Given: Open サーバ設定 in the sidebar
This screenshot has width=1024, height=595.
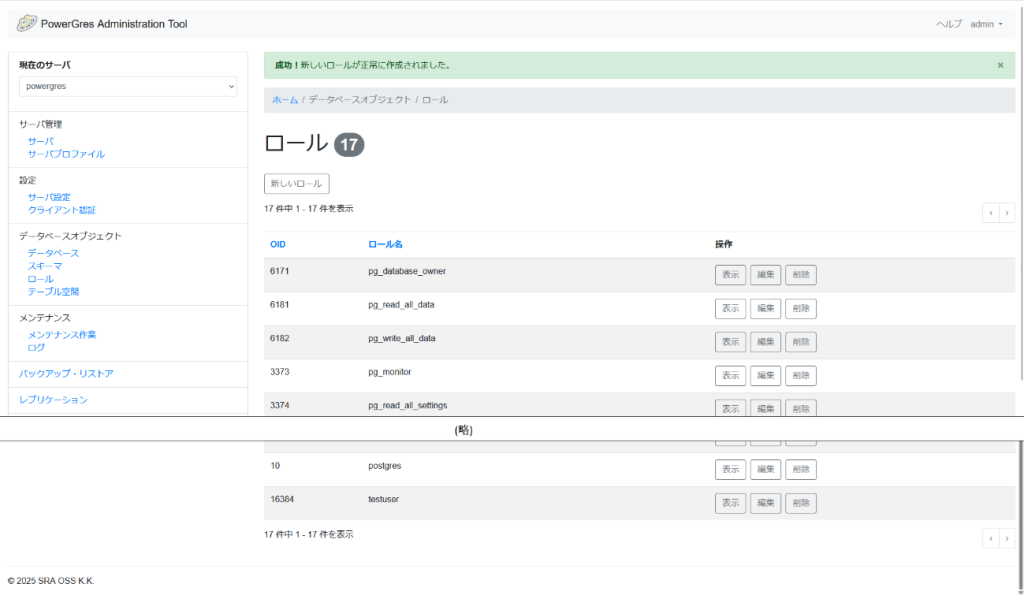Looking at the screenshot, I should tap(49, 197).
